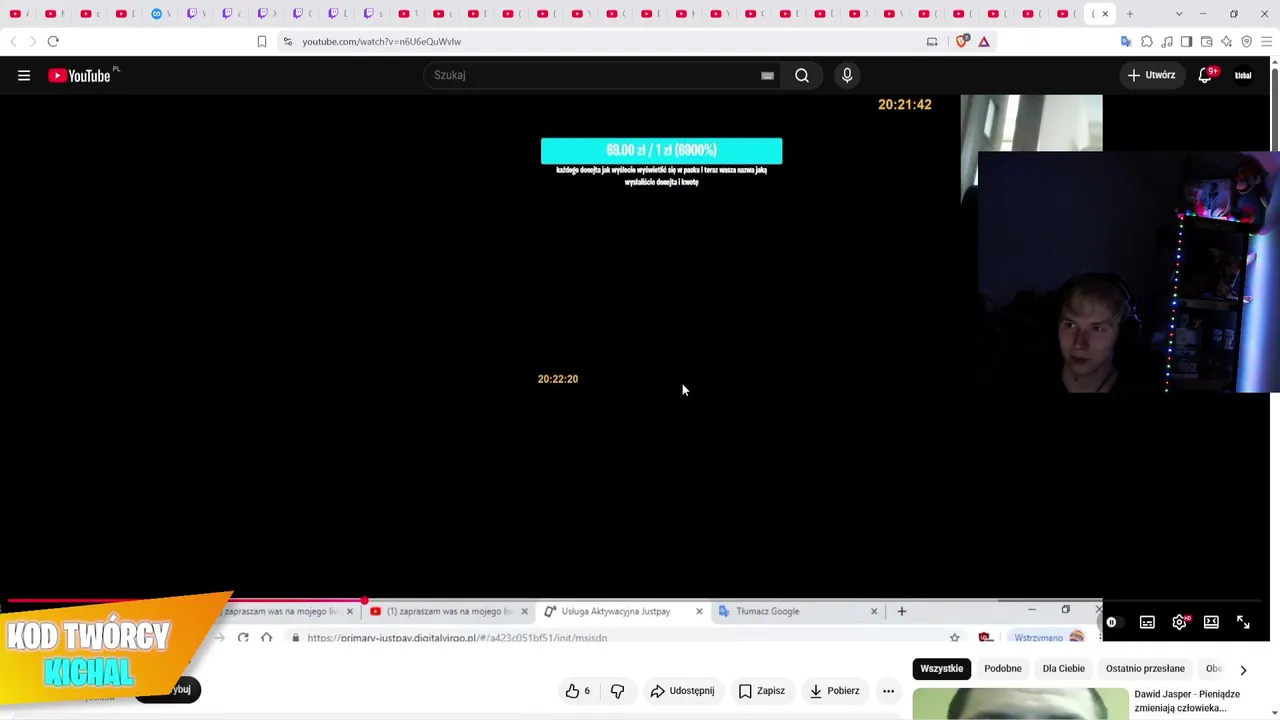Toggle the browser sidebar panel
This screenshot has width=1280, height=720.
pos(1186,42)
